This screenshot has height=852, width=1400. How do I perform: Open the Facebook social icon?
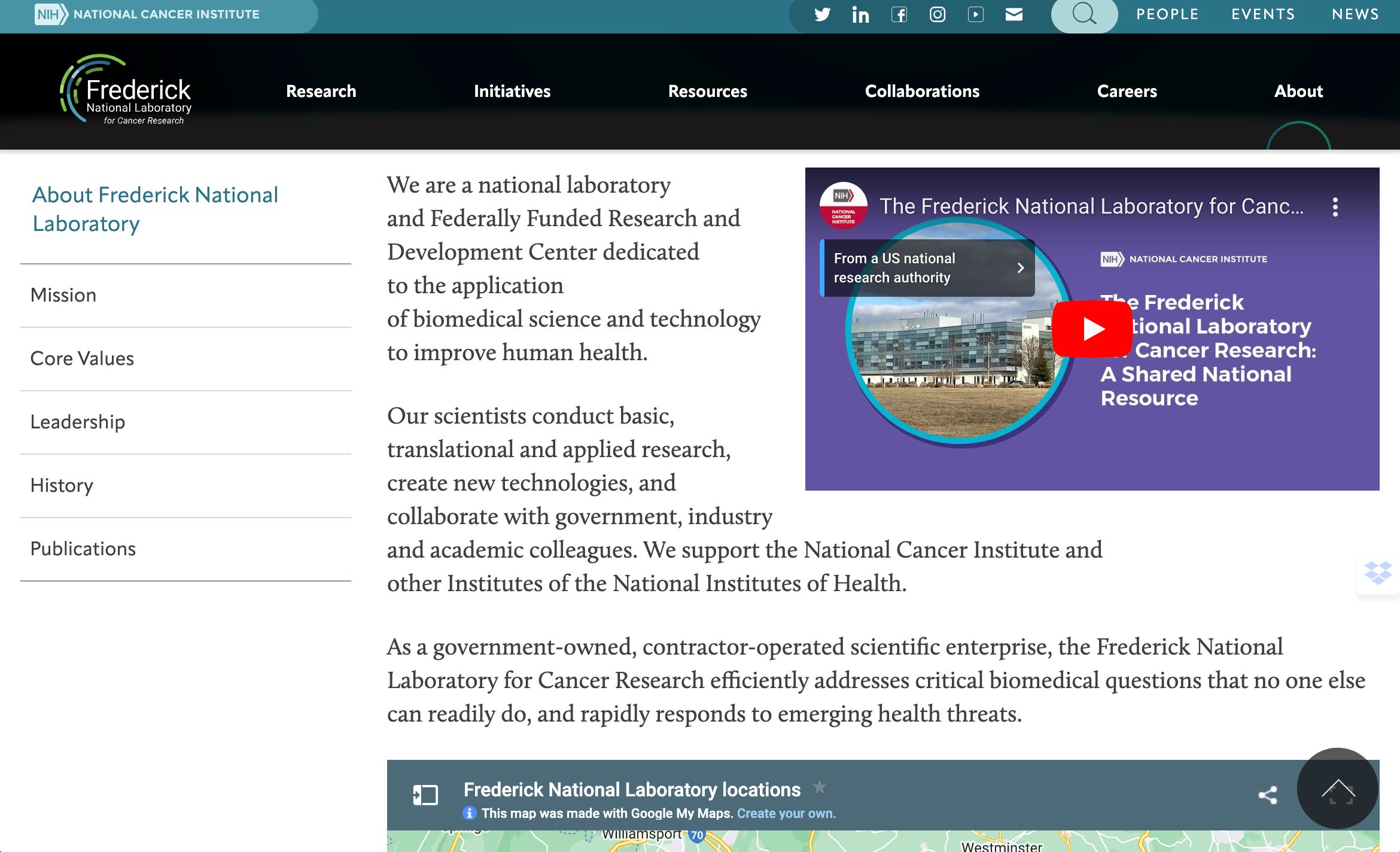coord(899,14)
